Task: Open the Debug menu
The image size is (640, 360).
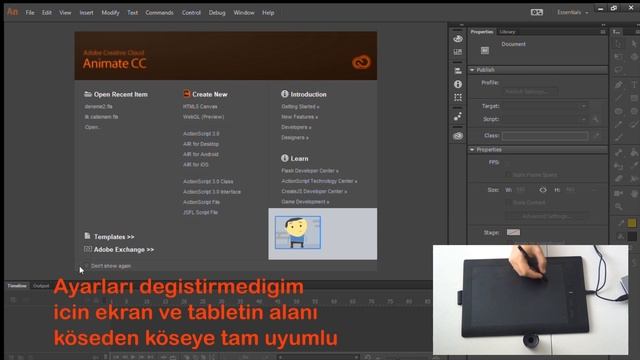Action: click(217, 13)
